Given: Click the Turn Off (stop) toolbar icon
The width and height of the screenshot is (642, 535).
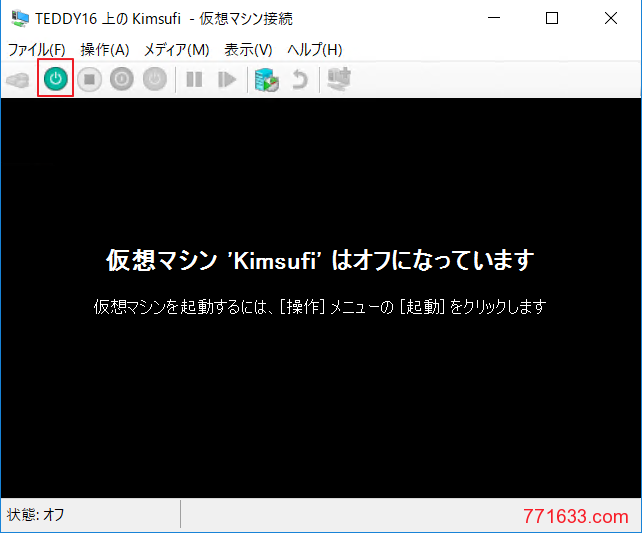Looking at the screenshot, I should click(89, 79).
